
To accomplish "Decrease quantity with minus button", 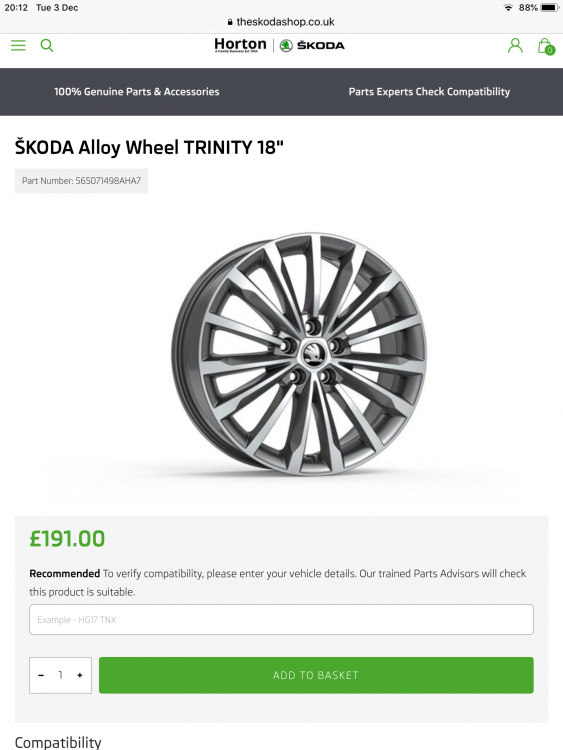I will click(x=41, y=675).
